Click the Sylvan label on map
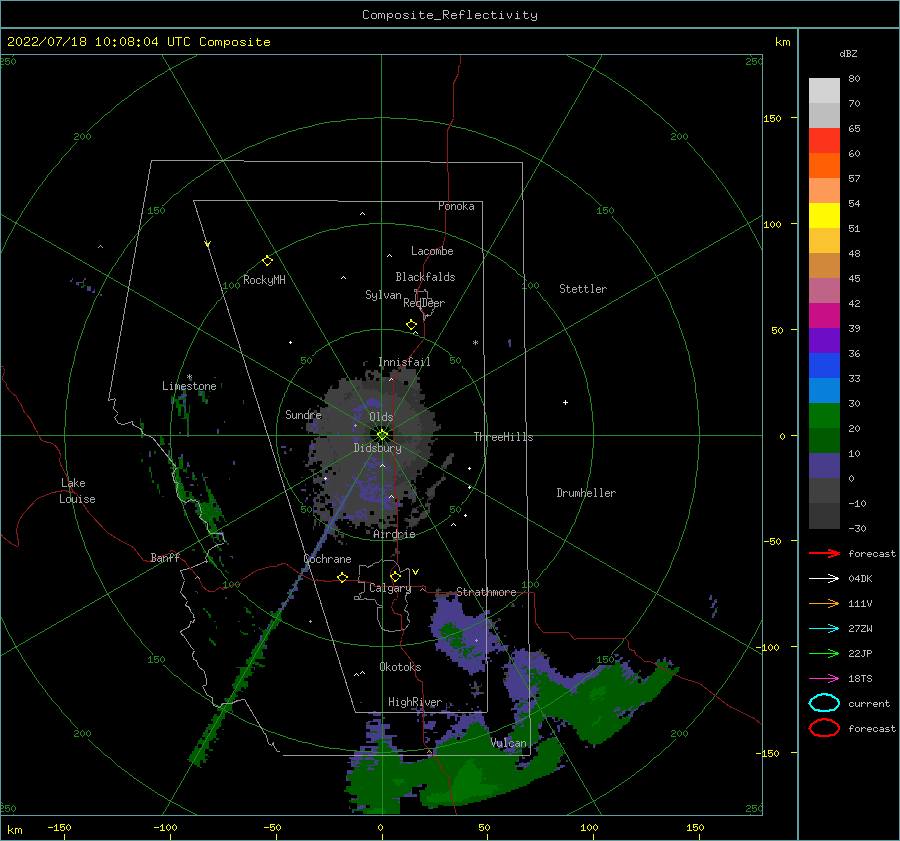Viewport: 900px width, 841px height. point(383,295)
